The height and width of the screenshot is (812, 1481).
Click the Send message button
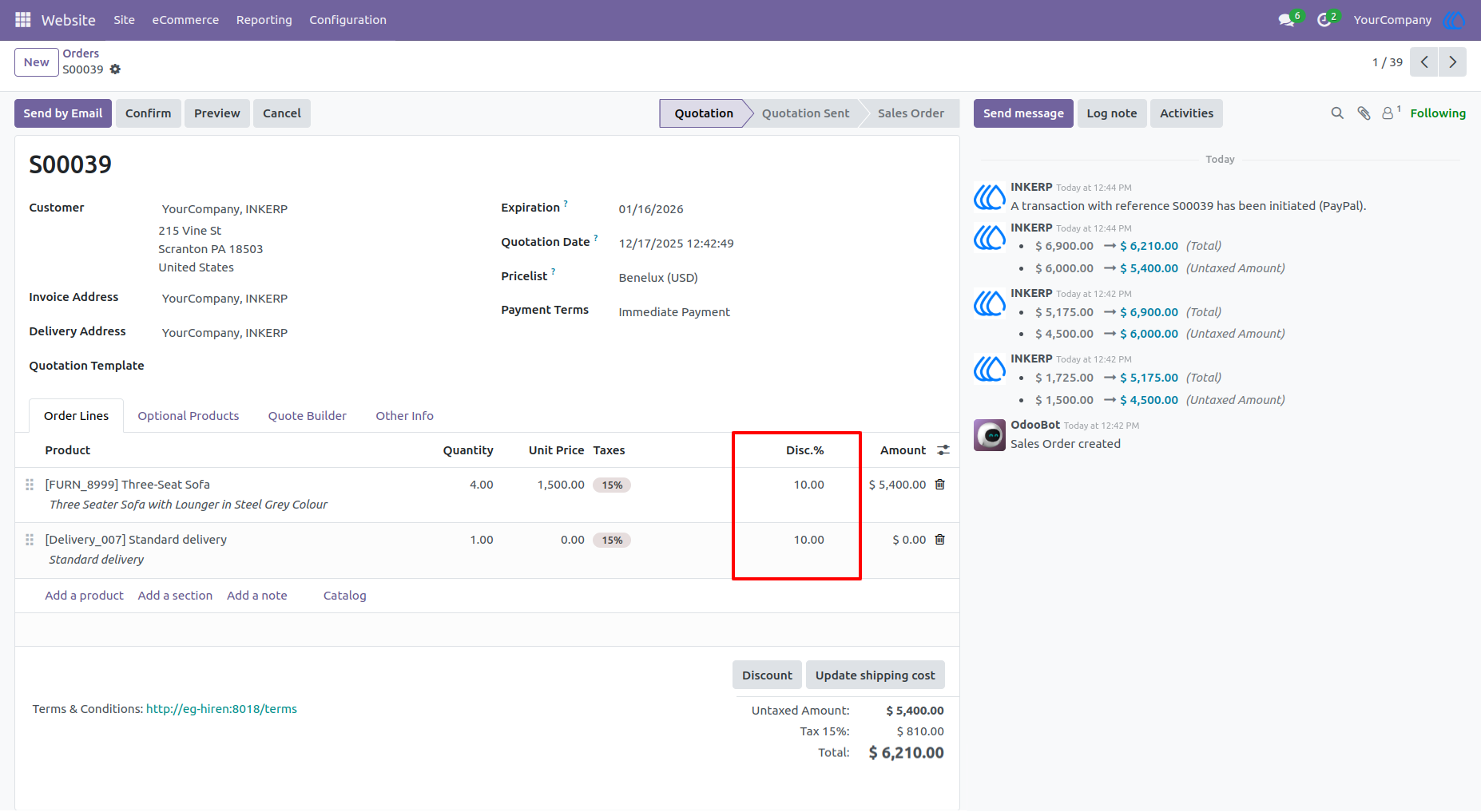1023,113
